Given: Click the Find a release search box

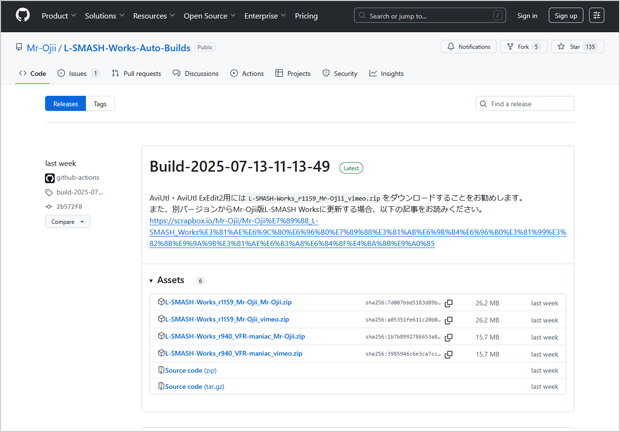Looking at the screenshot, I should 525,104.
